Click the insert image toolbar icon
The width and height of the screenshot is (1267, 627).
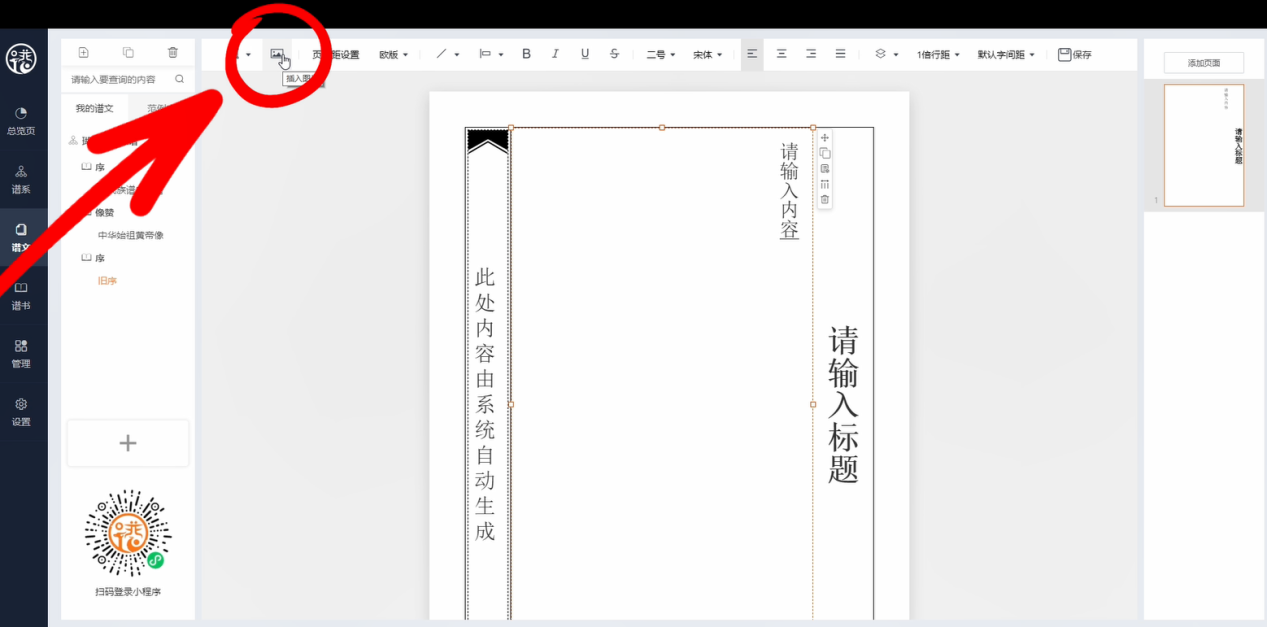pyautogui.click(x=277, y=54)
